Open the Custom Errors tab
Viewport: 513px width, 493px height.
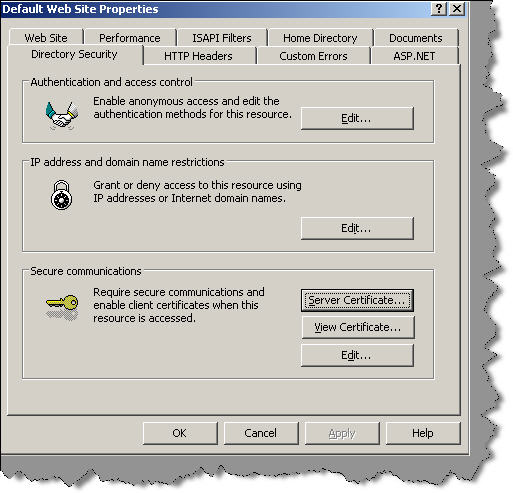tap(313, 56)
